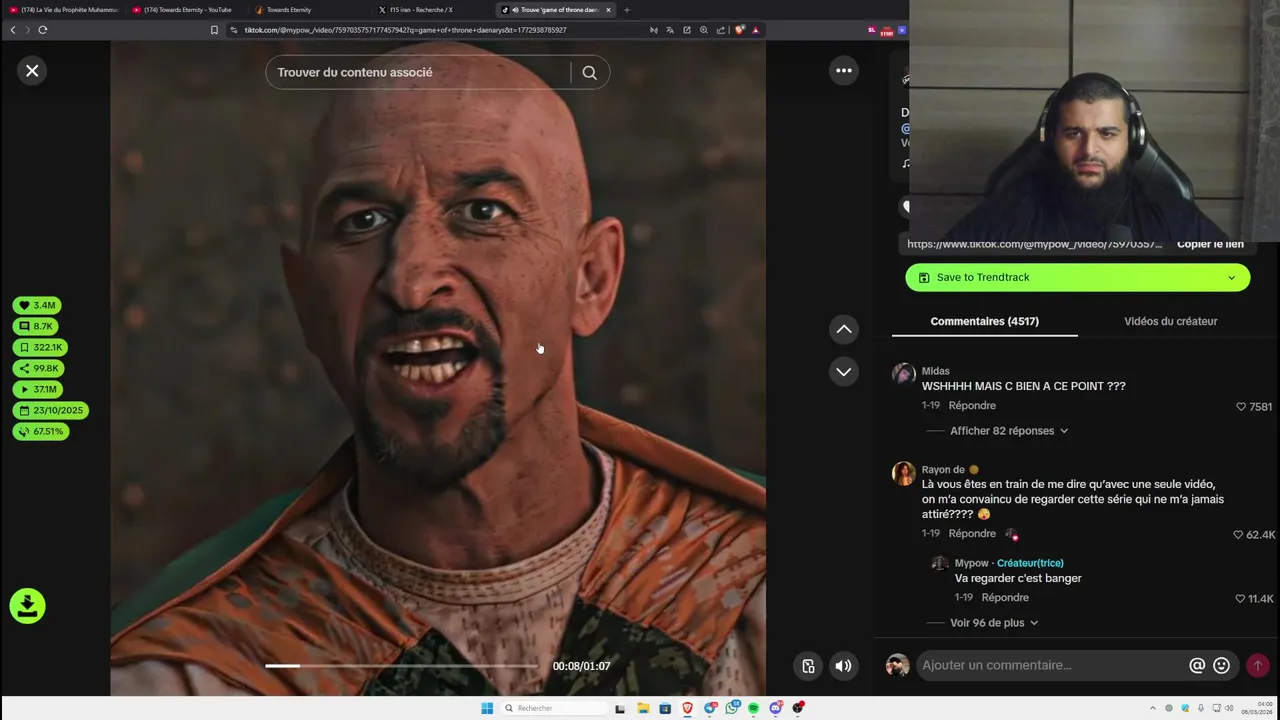Click 'Copier le lien' button
The image size is (1280, 720).
pos(1210,244)
